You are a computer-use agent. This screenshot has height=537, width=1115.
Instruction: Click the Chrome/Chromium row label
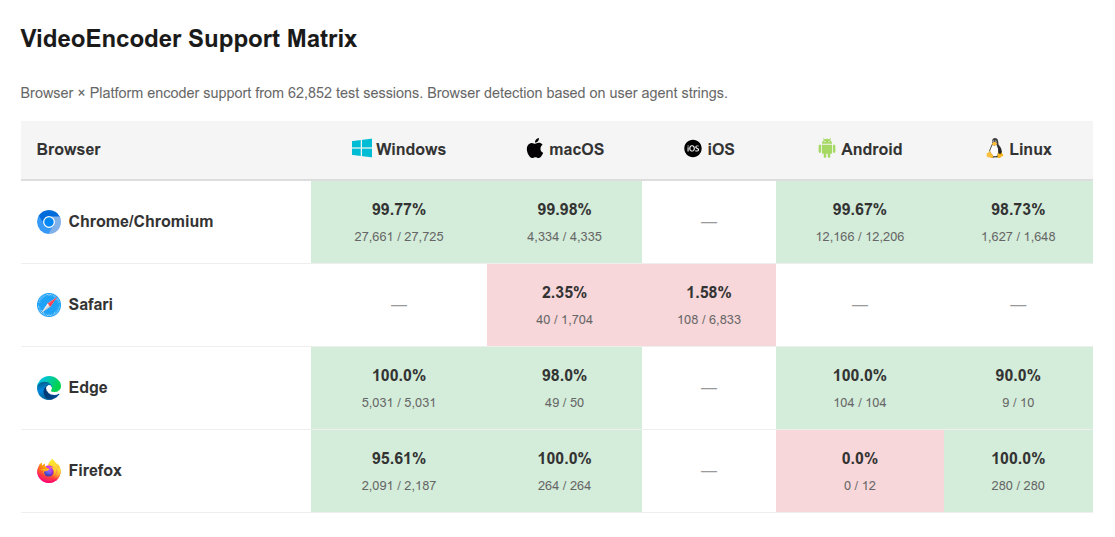click(x=141, y=222)
